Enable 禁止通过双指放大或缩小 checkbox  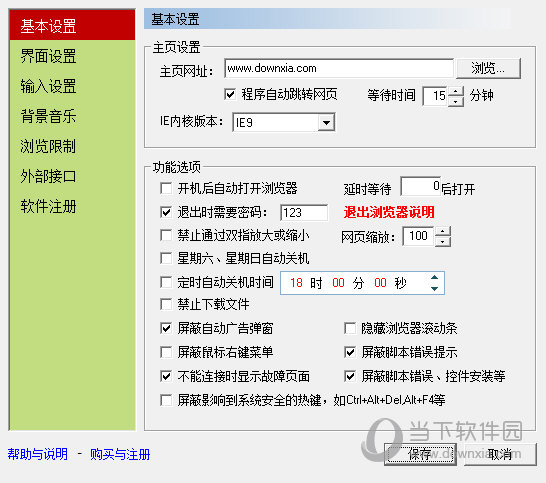[166, 235]
